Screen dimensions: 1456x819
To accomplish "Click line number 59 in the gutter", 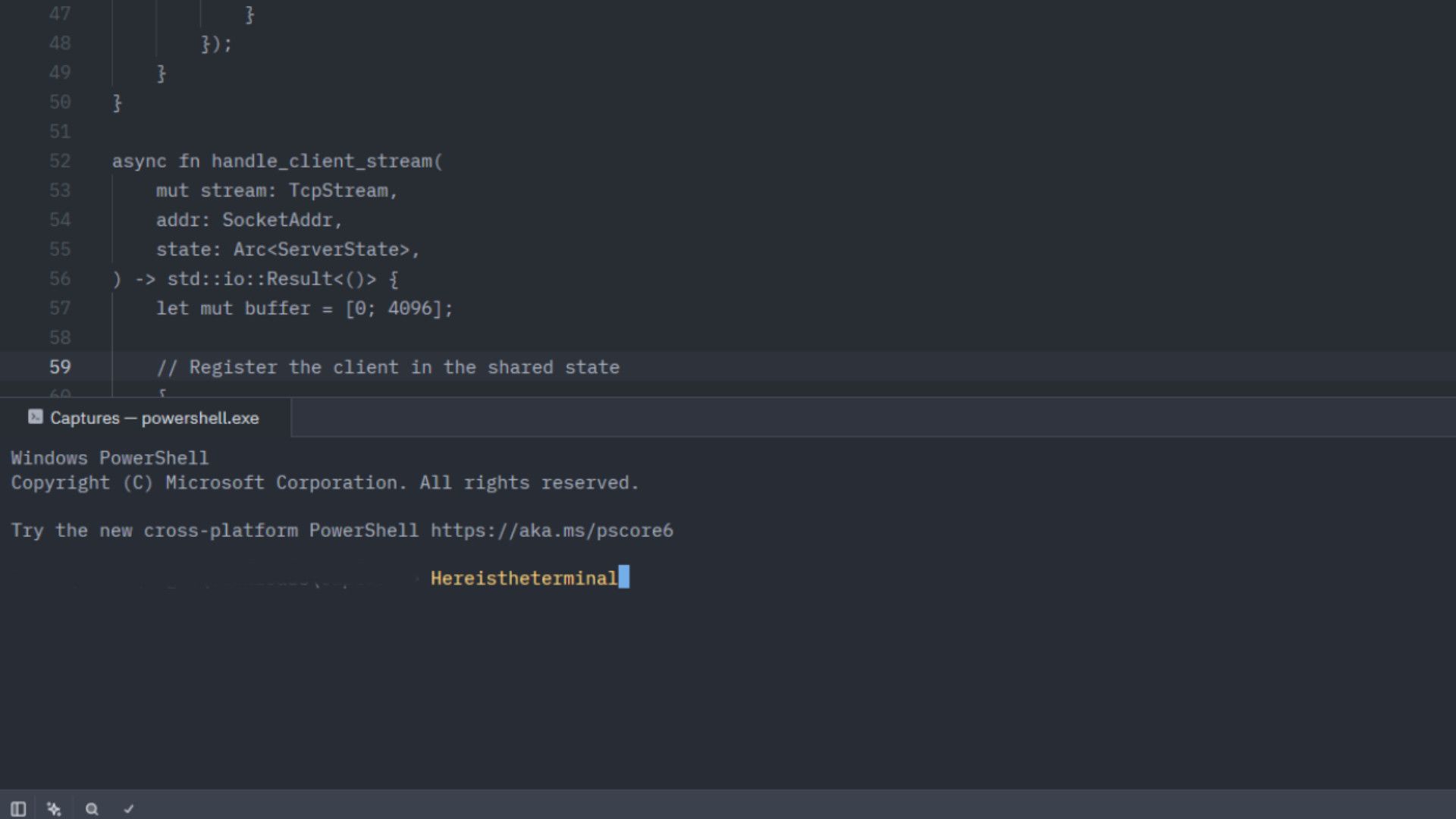I will click(x=60, y=368).
